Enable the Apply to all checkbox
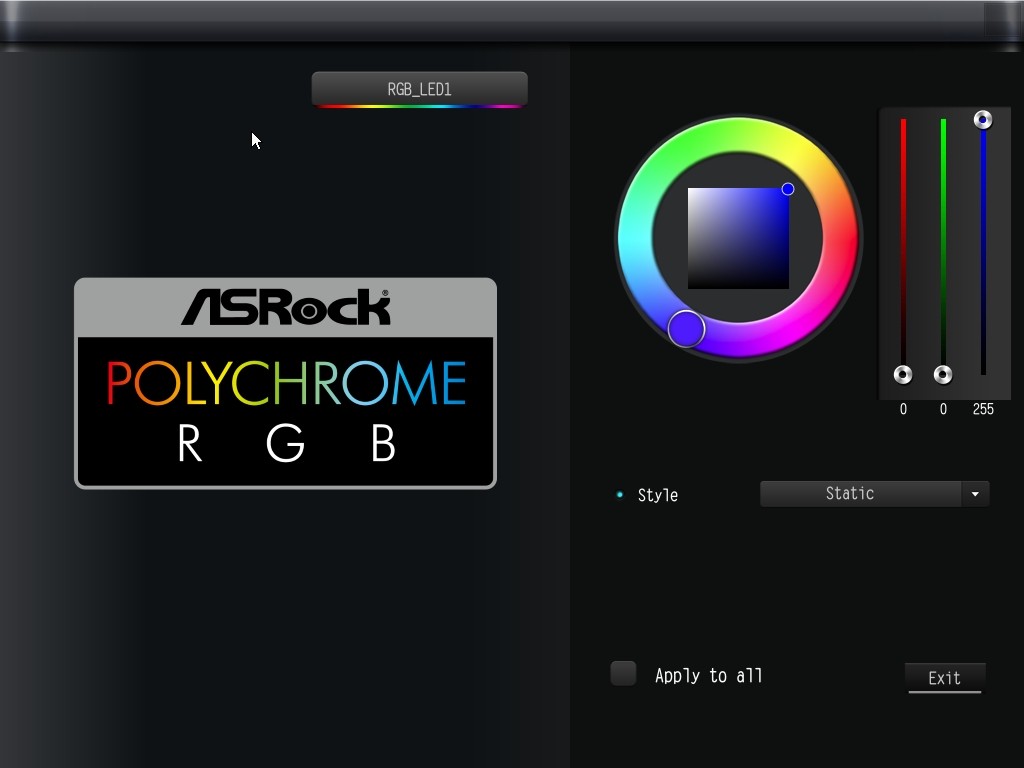This screenshot has width=1024, height=768. pyautogui.click(x=623, y=673)
